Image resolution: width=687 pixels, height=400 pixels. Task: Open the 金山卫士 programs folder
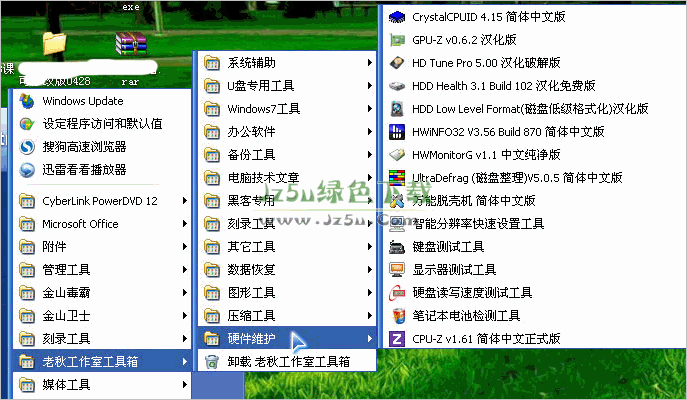pyautogui.click(x=102, y=315)
